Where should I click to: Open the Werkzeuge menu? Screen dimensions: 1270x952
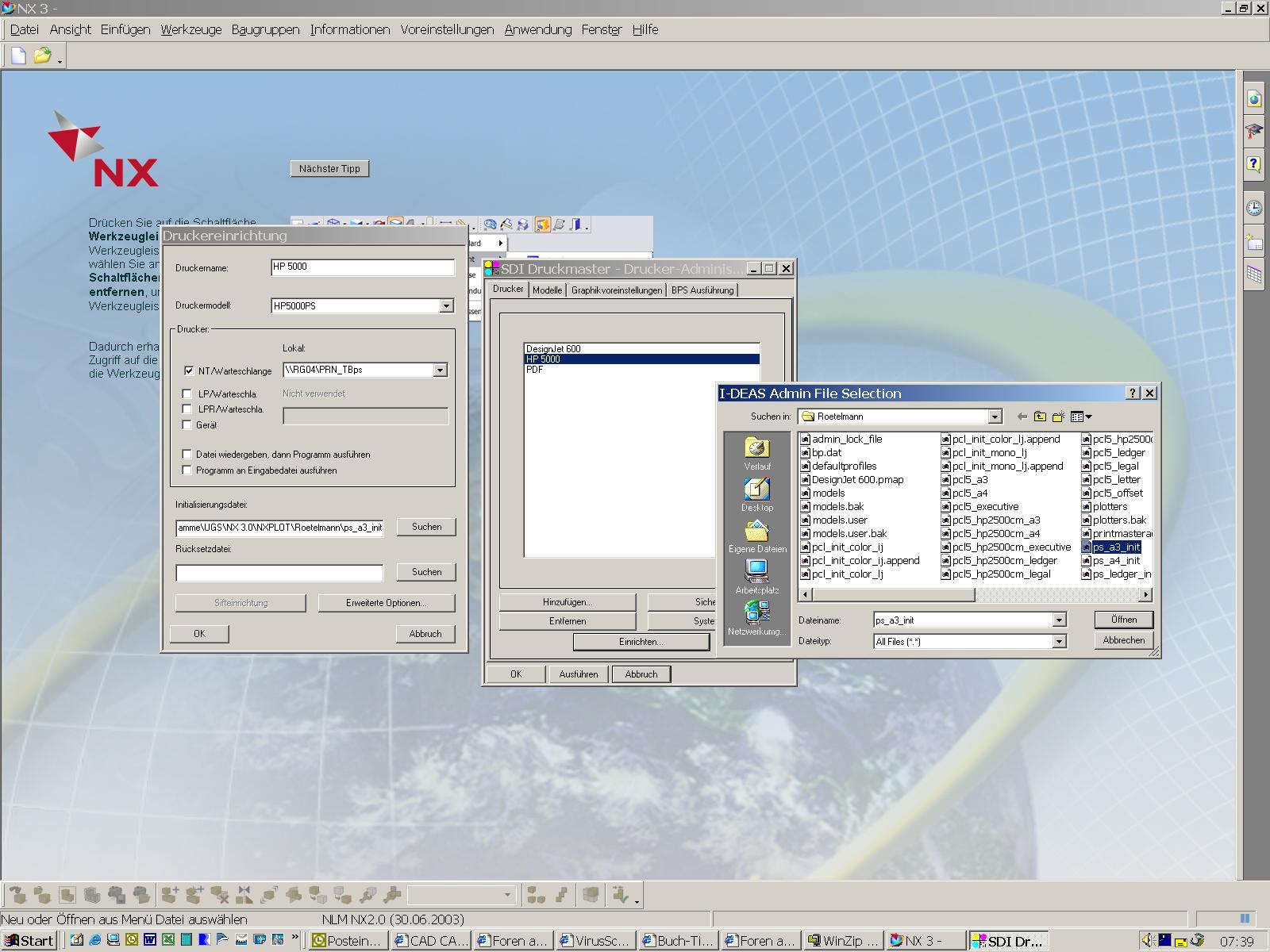[191, 29]
